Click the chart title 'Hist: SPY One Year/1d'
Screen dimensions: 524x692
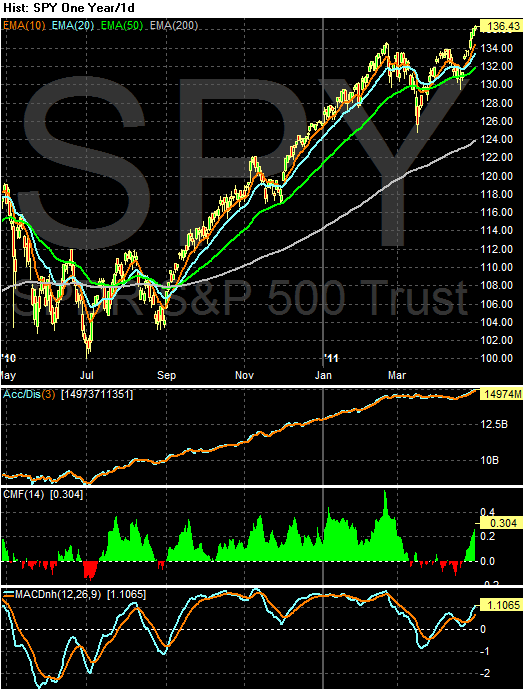click(68, 8)
